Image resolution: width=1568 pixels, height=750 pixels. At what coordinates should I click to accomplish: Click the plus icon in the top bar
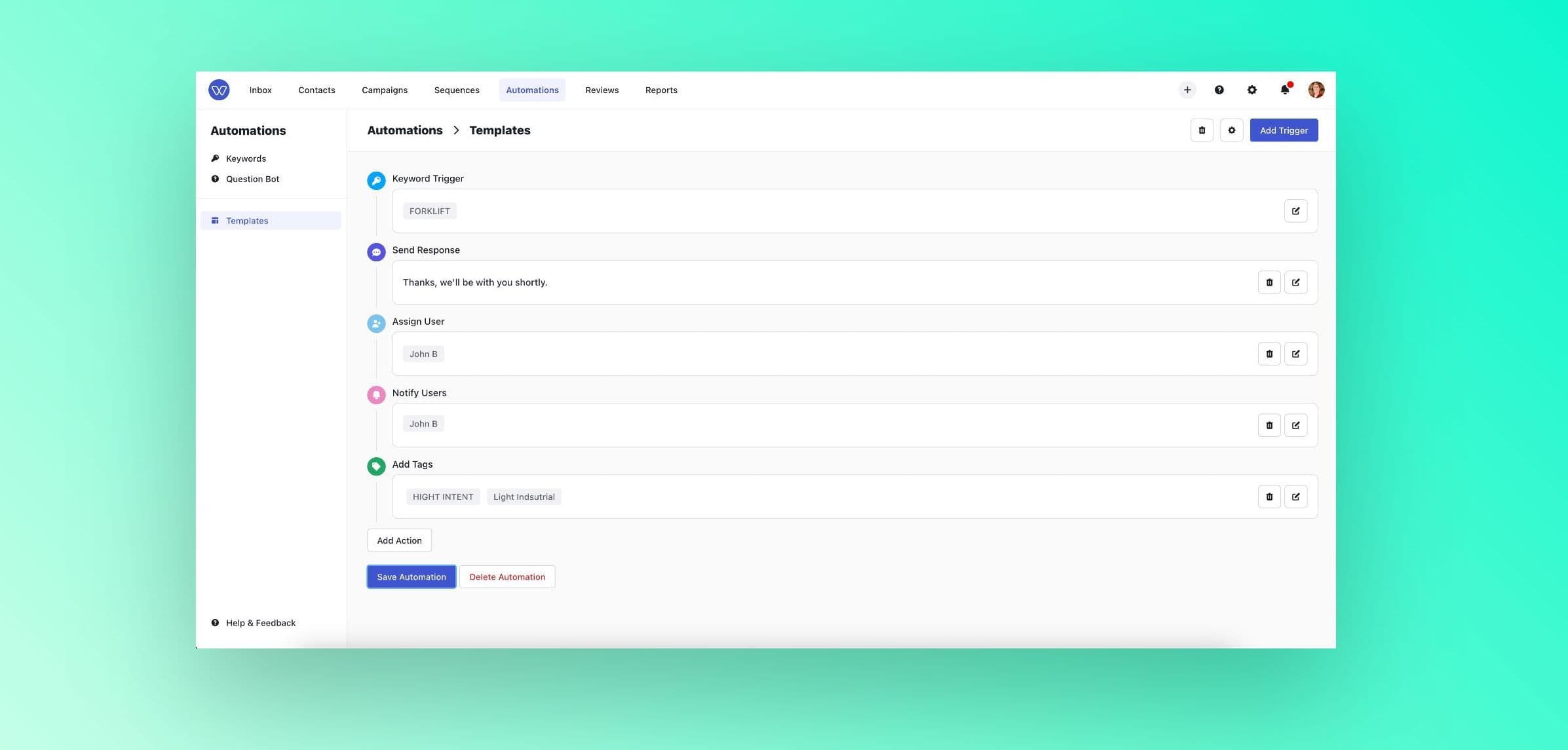point(1187,90)
